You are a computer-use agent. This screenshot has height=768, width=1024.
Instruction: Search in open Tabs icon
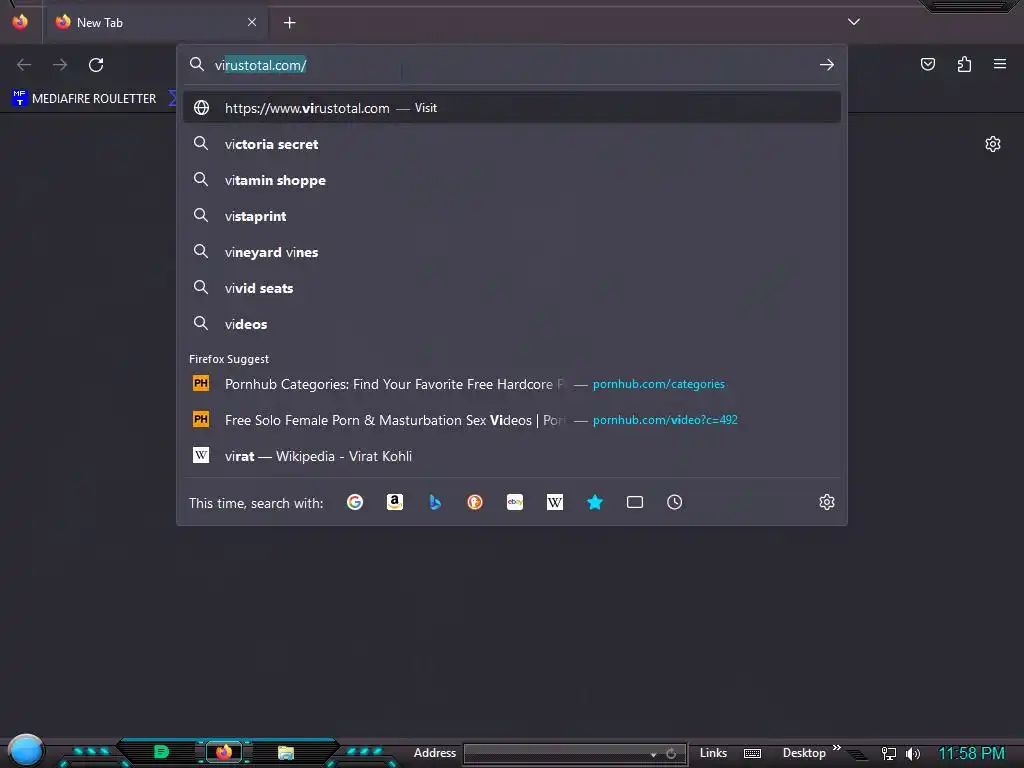(x=635, y=502)
